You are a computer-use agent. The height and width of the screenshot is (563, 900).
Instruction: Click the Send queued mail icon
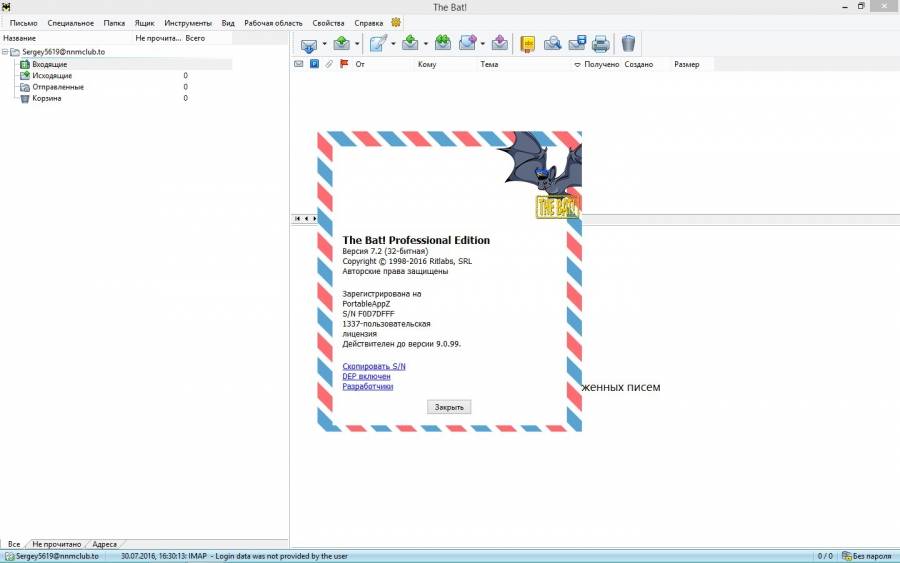click(342, 43)
